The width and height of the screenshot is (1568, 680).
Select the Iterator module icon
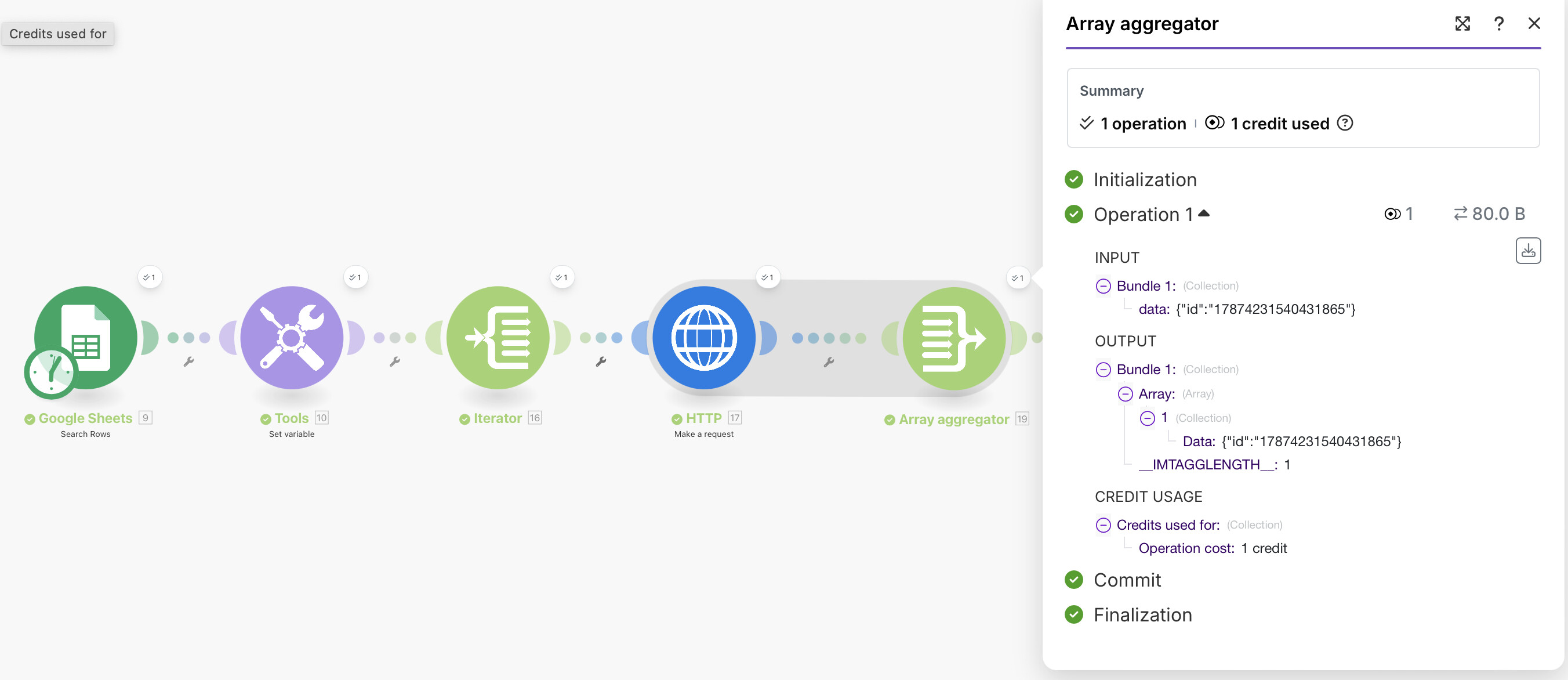(x=498, y=337)
